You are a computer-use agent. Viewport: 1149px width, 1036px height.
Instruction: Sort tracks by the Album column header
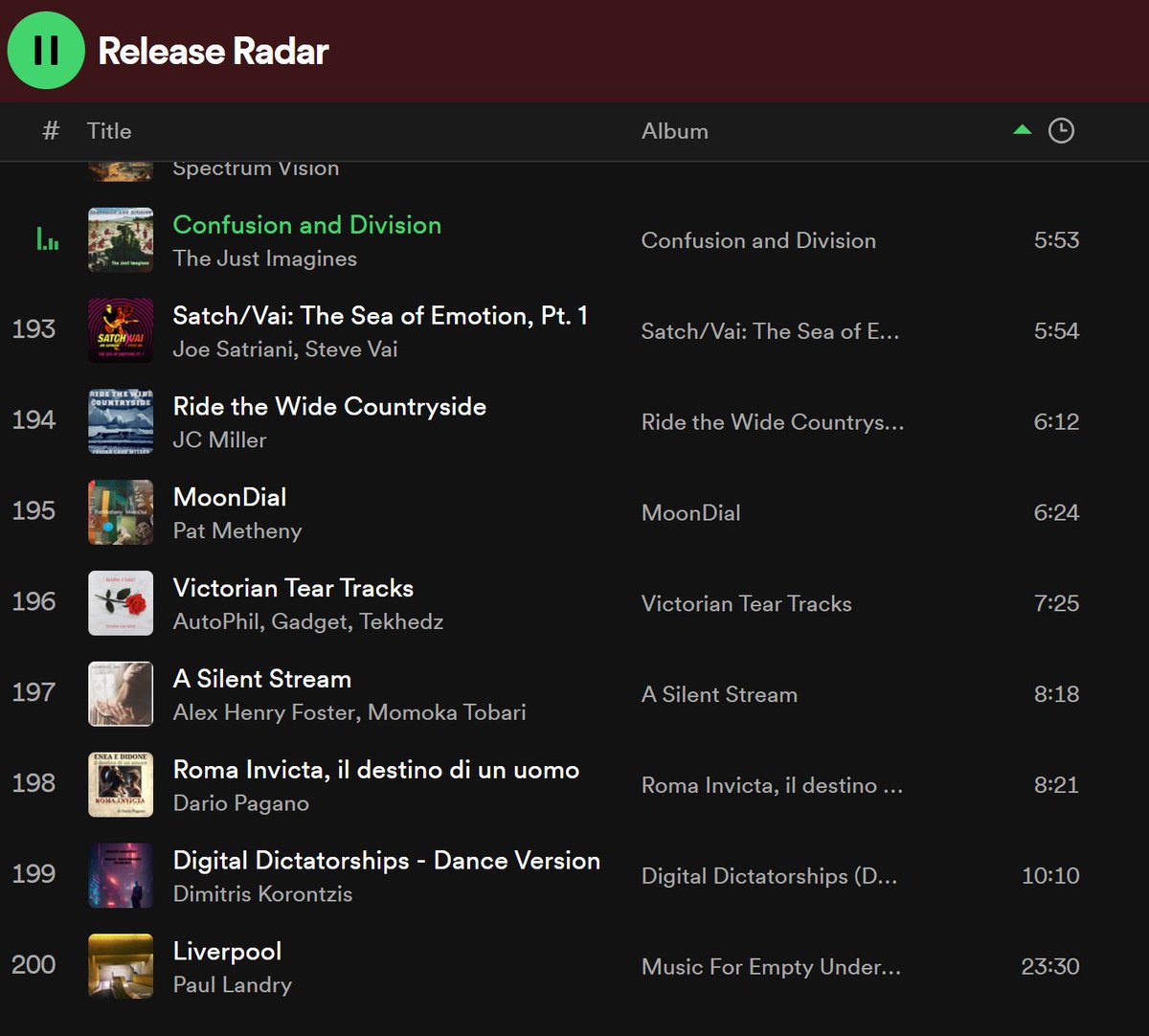675,131
